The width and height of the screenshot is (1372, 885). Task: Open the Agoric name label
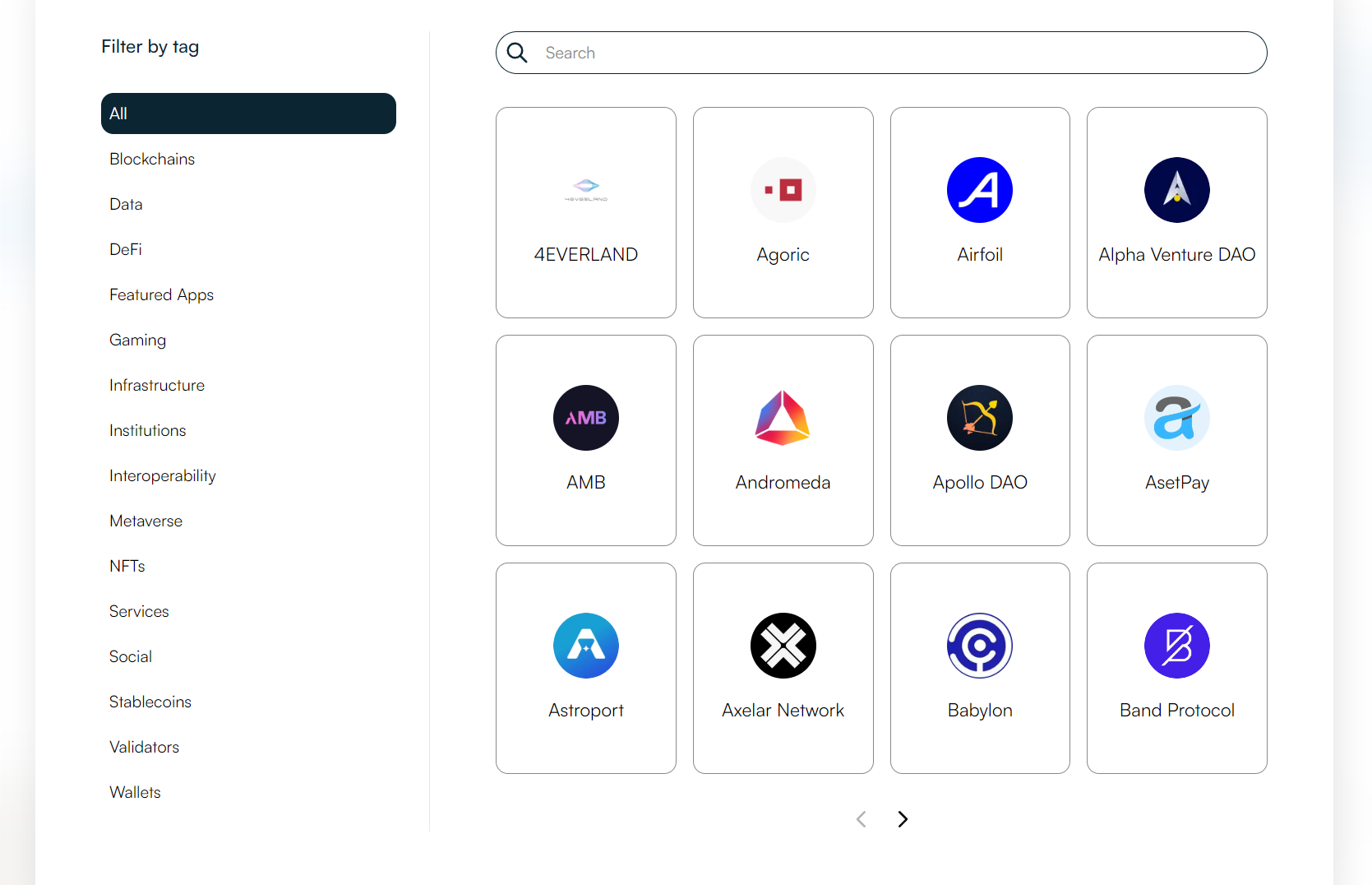783,255
